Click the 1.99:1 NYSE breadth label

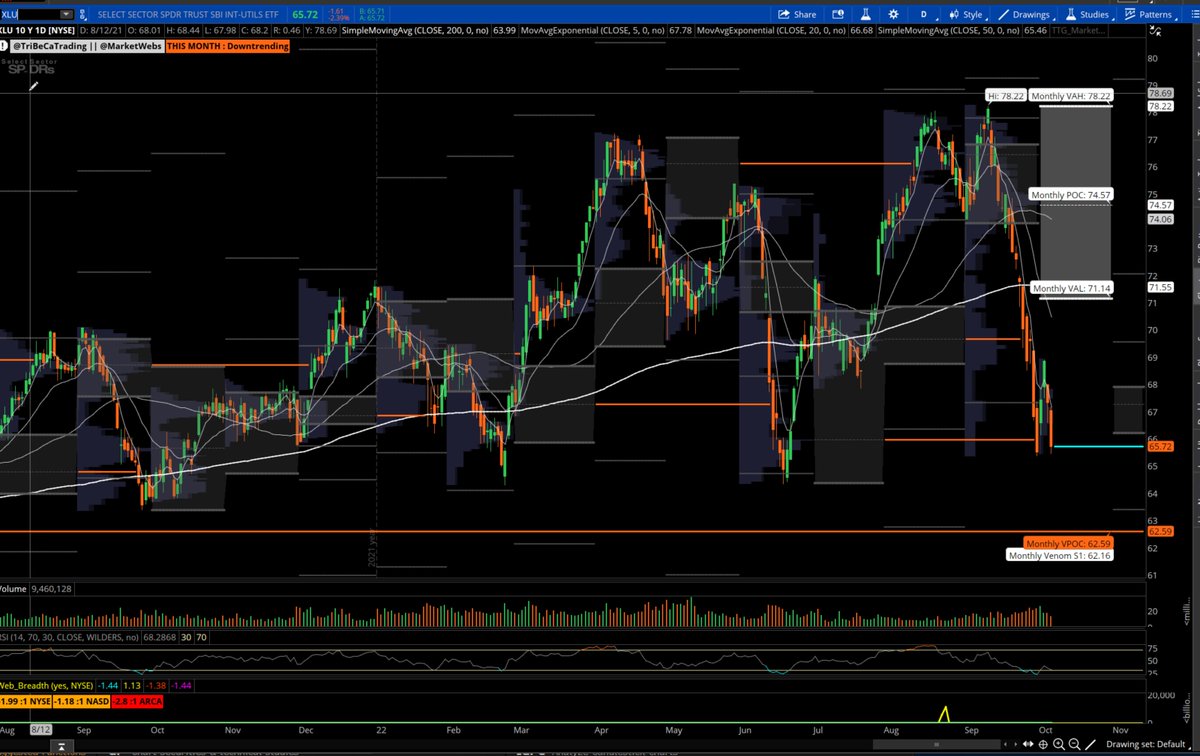coord(26,702)
